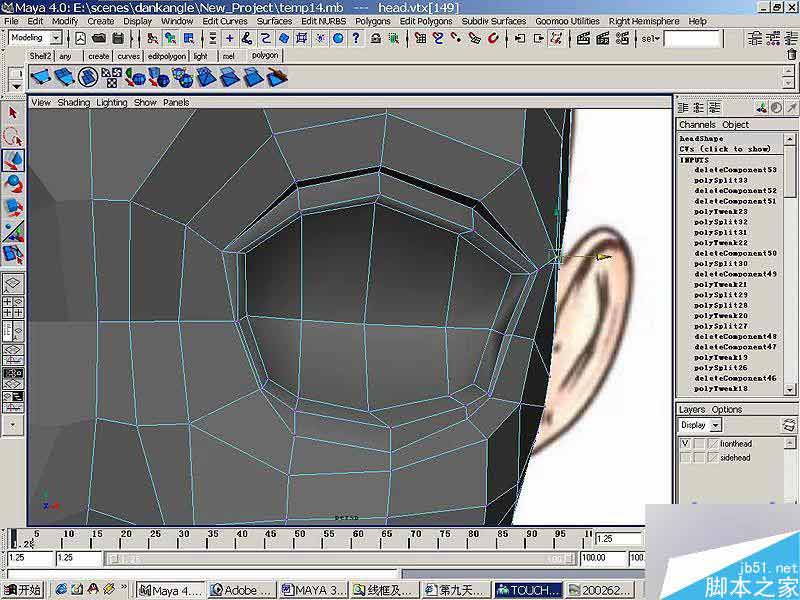Choose the Rotate tool in toolbox
Viewport: 800px width, 600px height.
point(13,184)
